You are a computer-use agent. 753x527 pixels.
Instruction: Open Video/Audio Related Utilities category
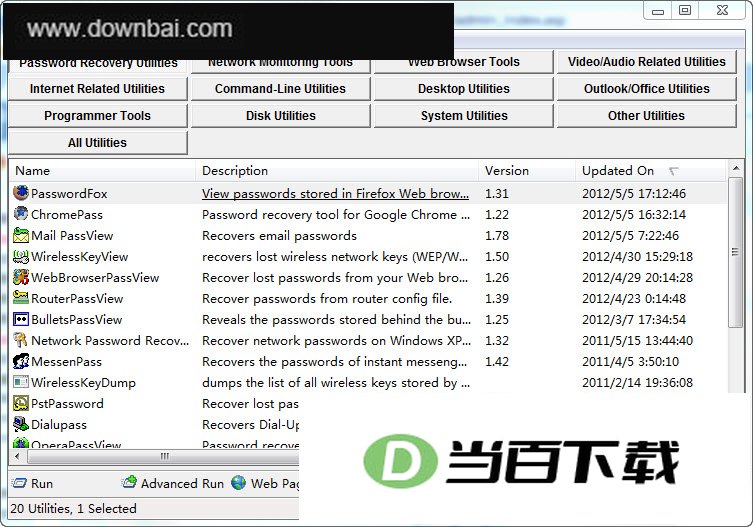(646, 62)
